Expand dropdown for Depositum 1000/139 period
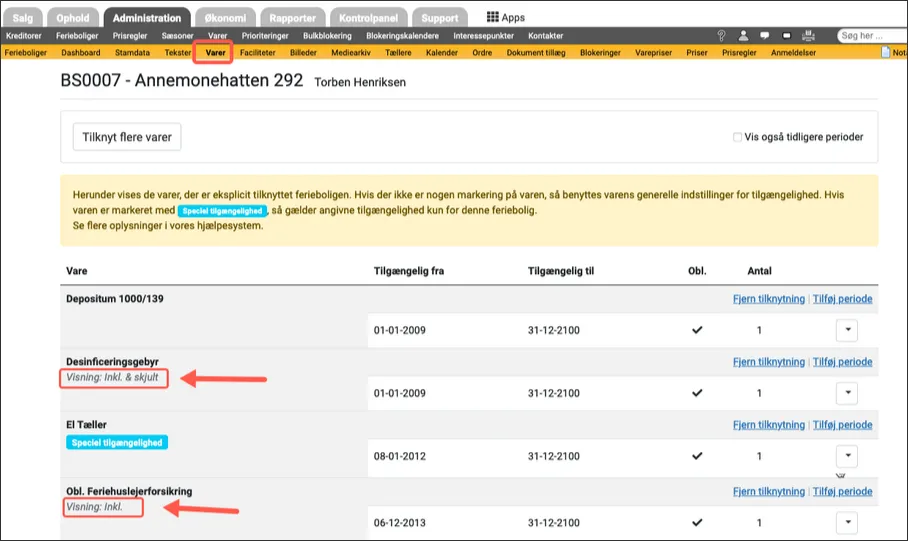 click(x=846, y=330)
